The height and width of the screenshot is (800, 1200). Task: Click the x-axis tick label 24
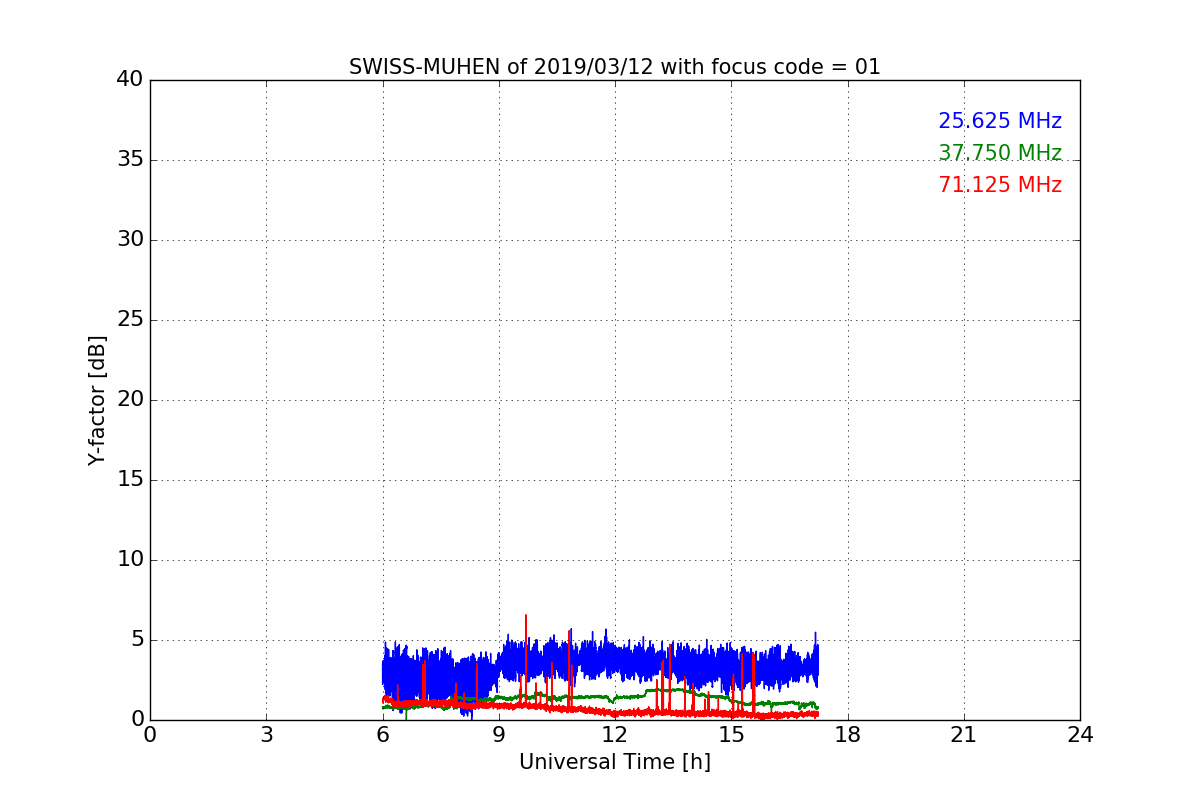(x=1079, y=735)
